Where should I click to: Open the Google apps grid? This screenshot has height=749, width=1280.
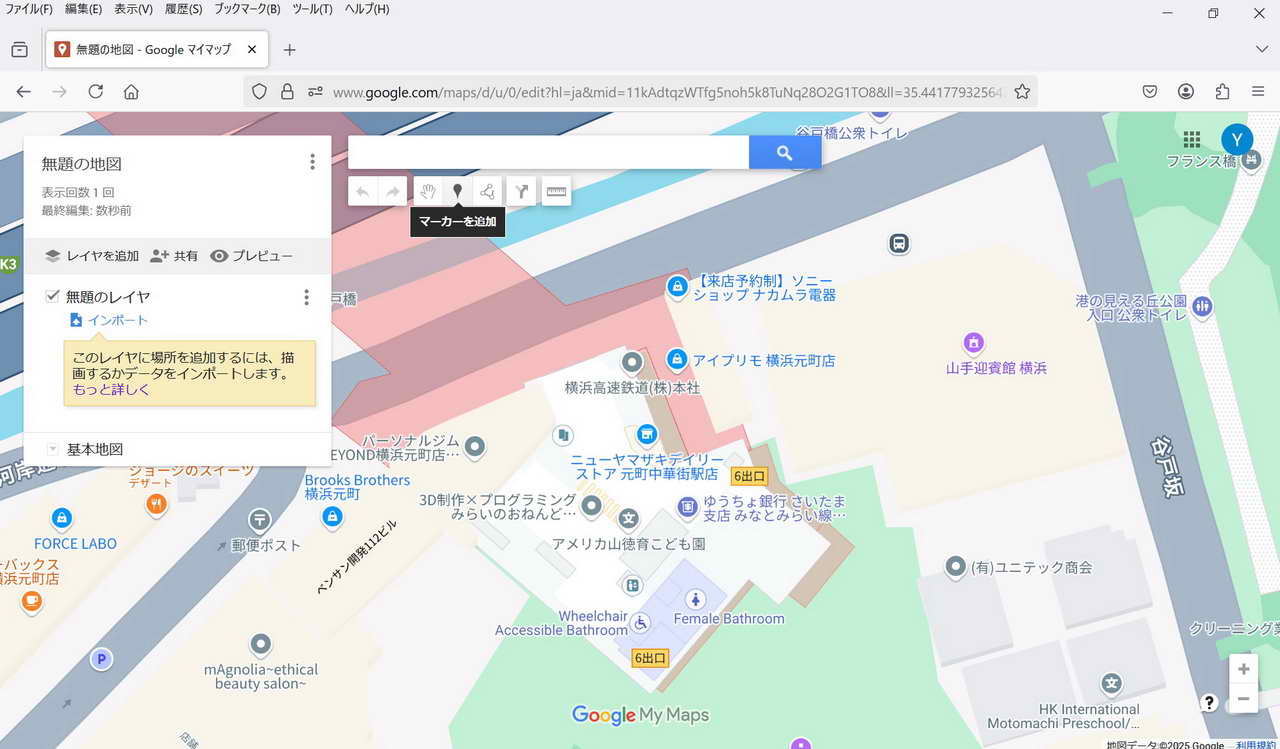point(1191,139)
